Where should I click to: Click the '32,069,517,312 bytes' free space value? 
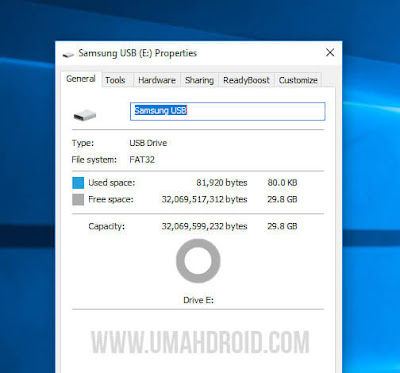[x=204, y=199]
